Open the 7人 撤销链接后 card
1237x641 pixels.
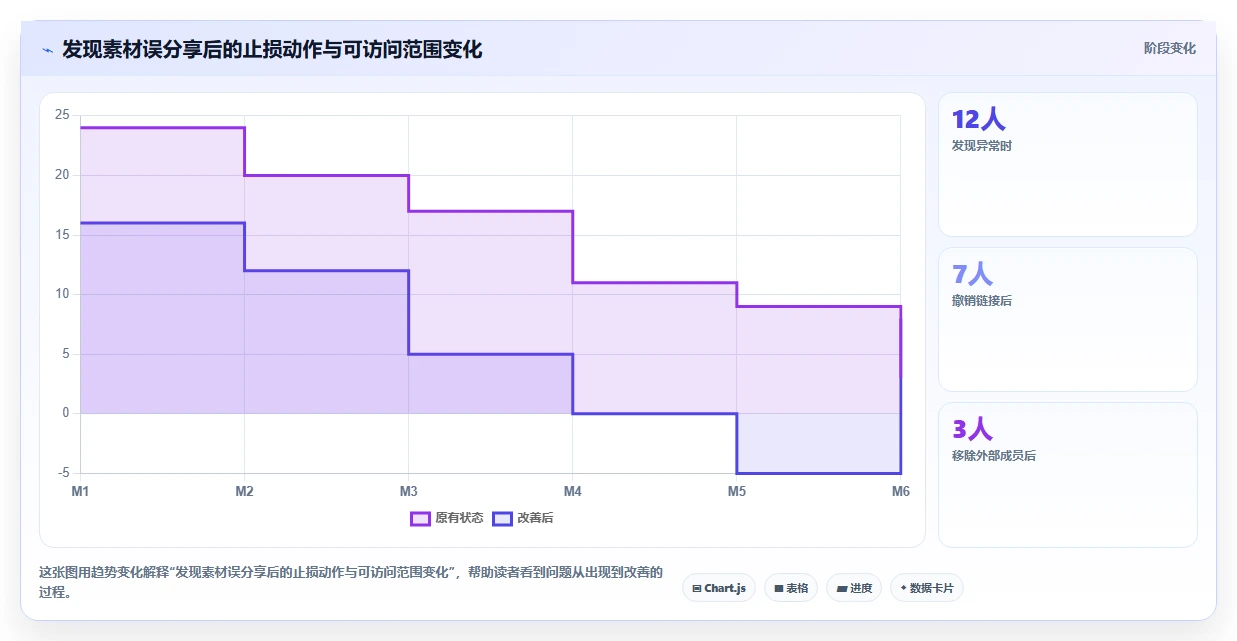pos(1067,319)
